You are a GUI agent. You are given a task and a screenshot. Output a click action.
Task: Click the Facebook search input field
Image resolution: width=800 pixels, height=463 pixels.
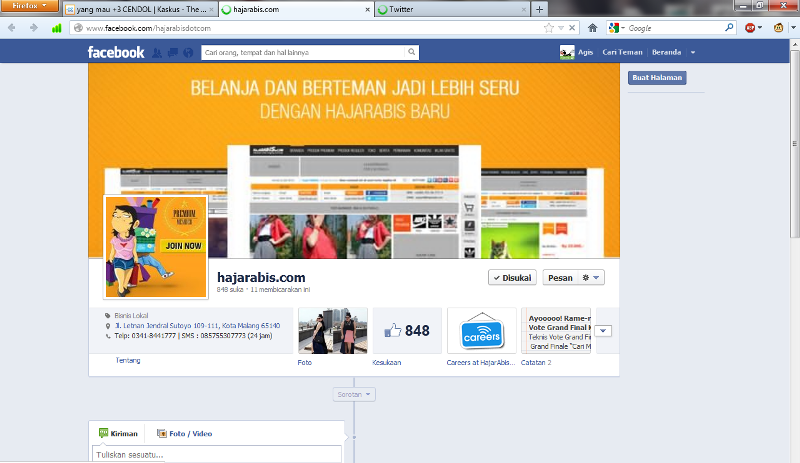[304, 52]
